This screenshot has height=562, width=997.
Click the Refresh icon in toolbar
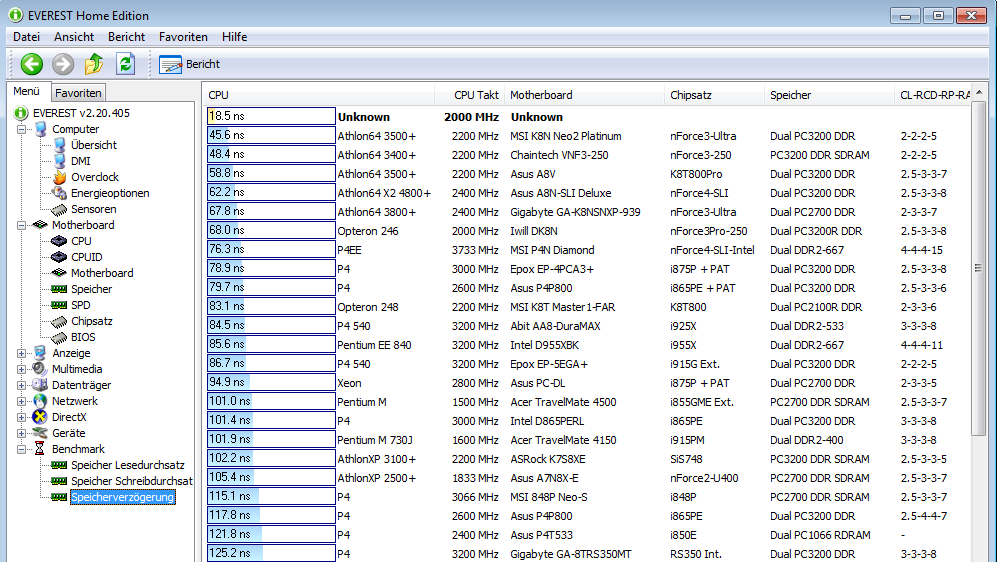[x=125, y=64]
